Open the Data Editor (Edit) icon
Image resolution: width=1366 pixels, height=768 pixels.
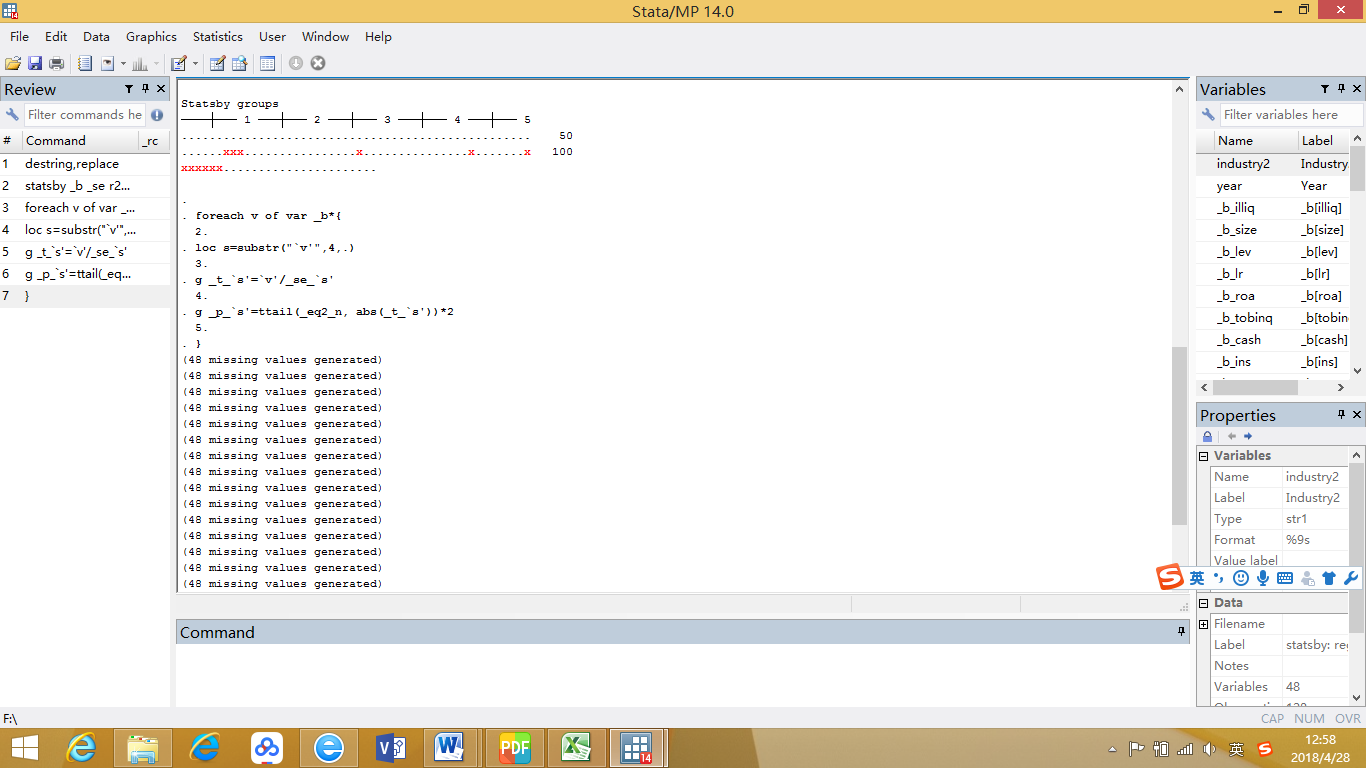[x=217, y=63]
